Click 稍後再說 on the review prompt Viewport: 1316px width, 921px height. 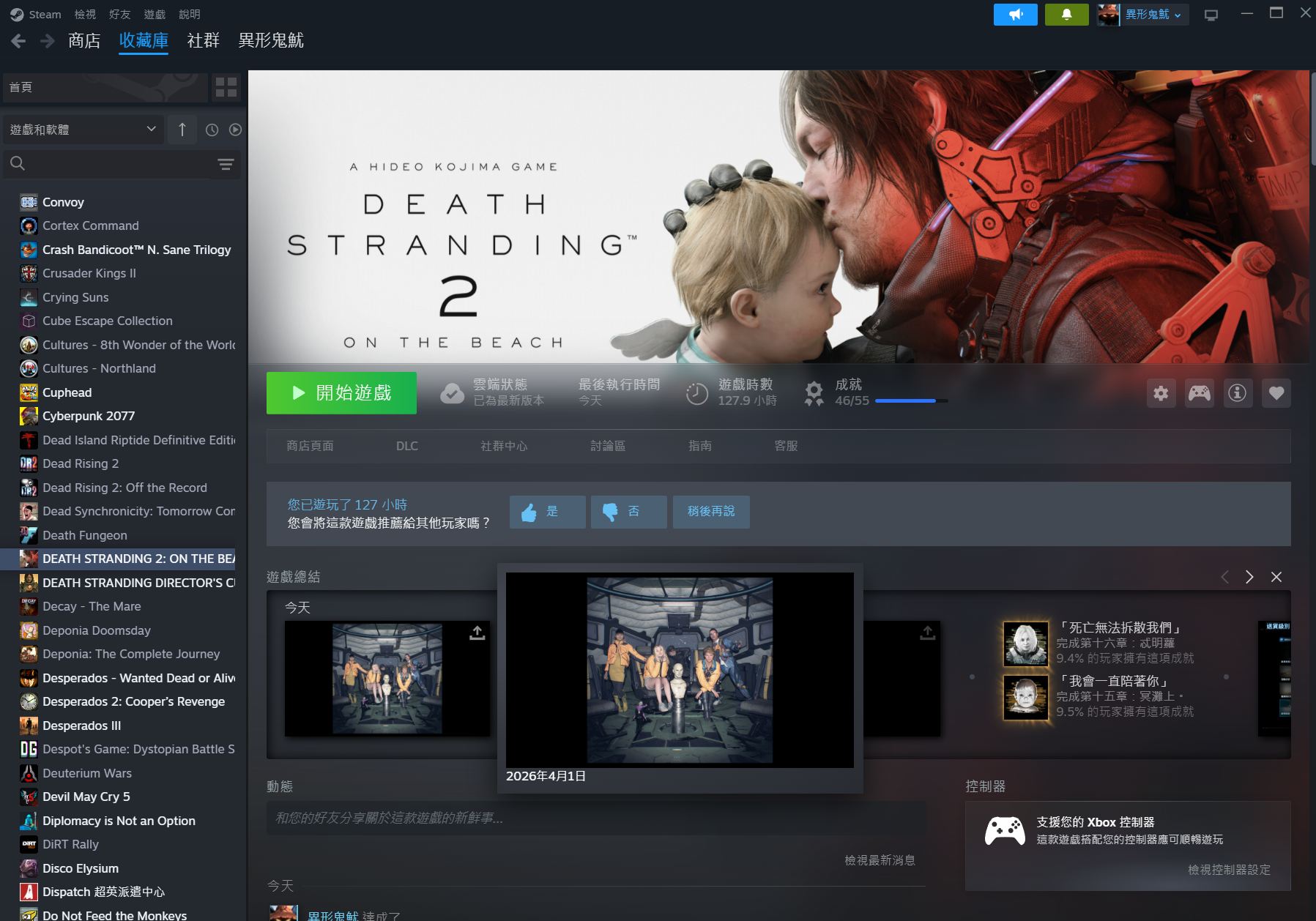coord(710,512)
